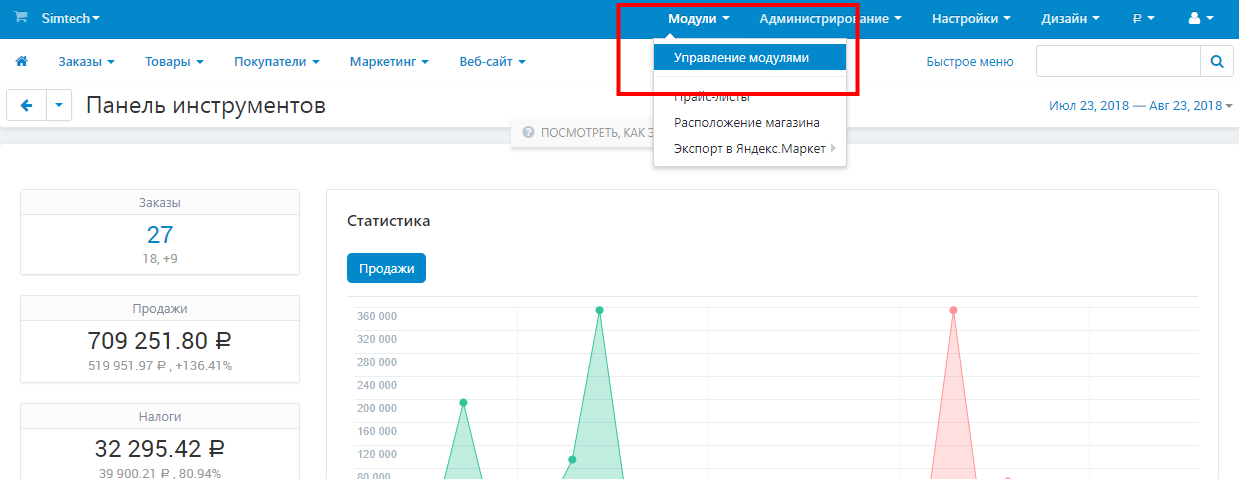Open the Настройки menu

click(971, 18)
